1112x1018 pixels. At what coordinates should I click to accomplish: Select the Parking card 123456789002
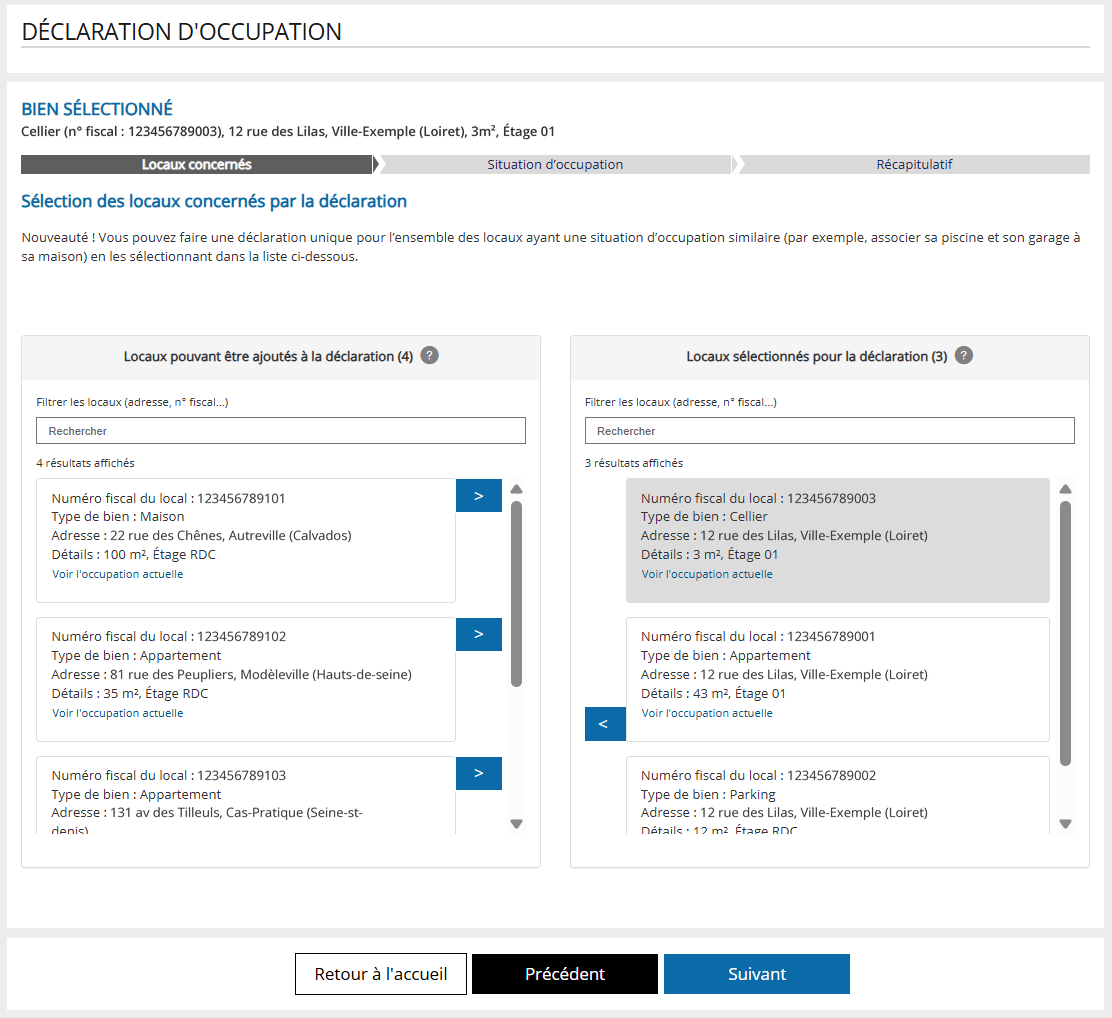coord(838,795)
